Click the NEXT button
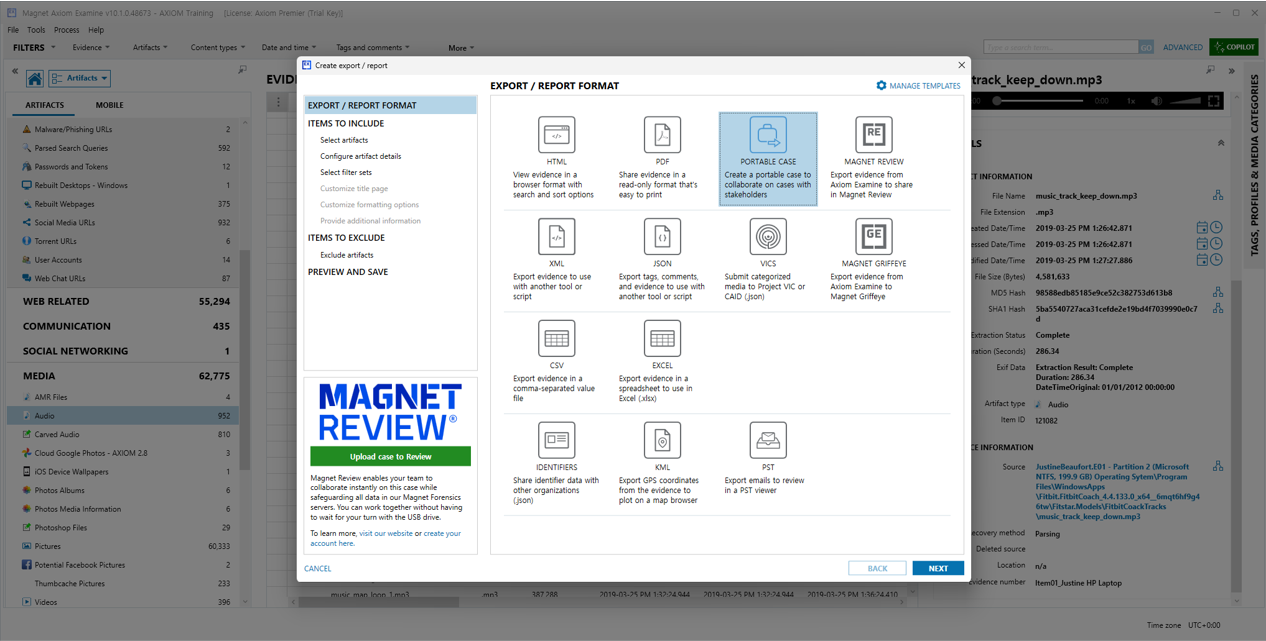 coord(938,568)
